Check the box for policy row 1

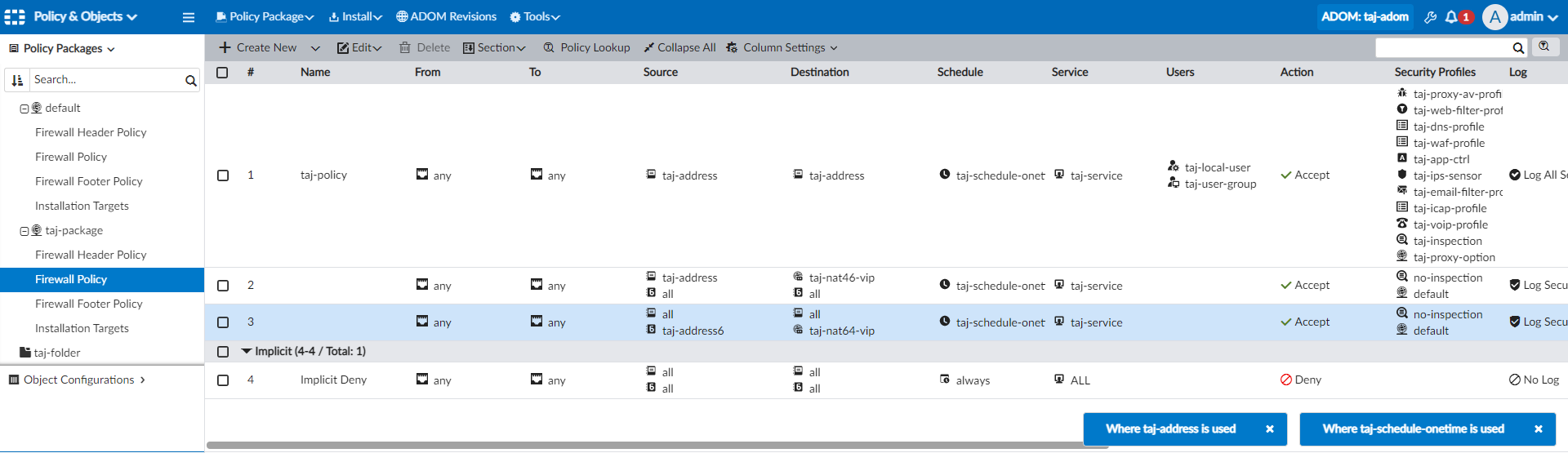(x=223, y=175)
